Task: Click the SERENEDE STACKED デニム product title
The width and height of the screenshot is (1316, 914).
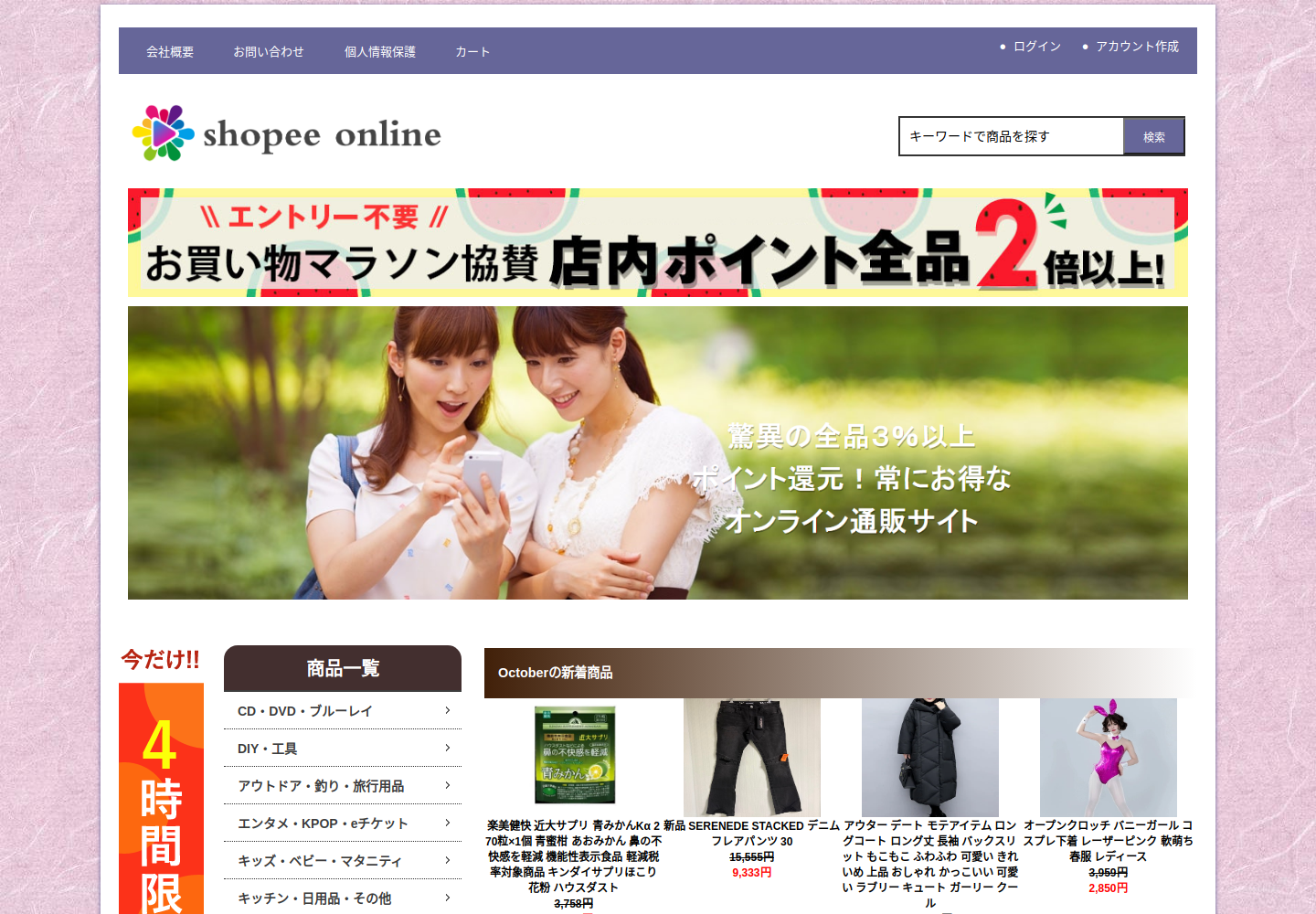Action: point(752,834)
